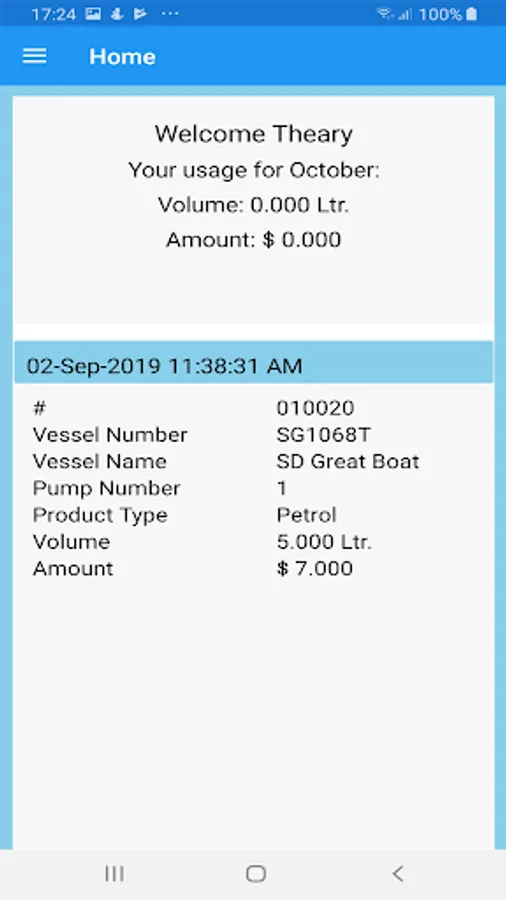Tap the $ 7.000 amount value
506x900 pixels.
click(314, 568)
